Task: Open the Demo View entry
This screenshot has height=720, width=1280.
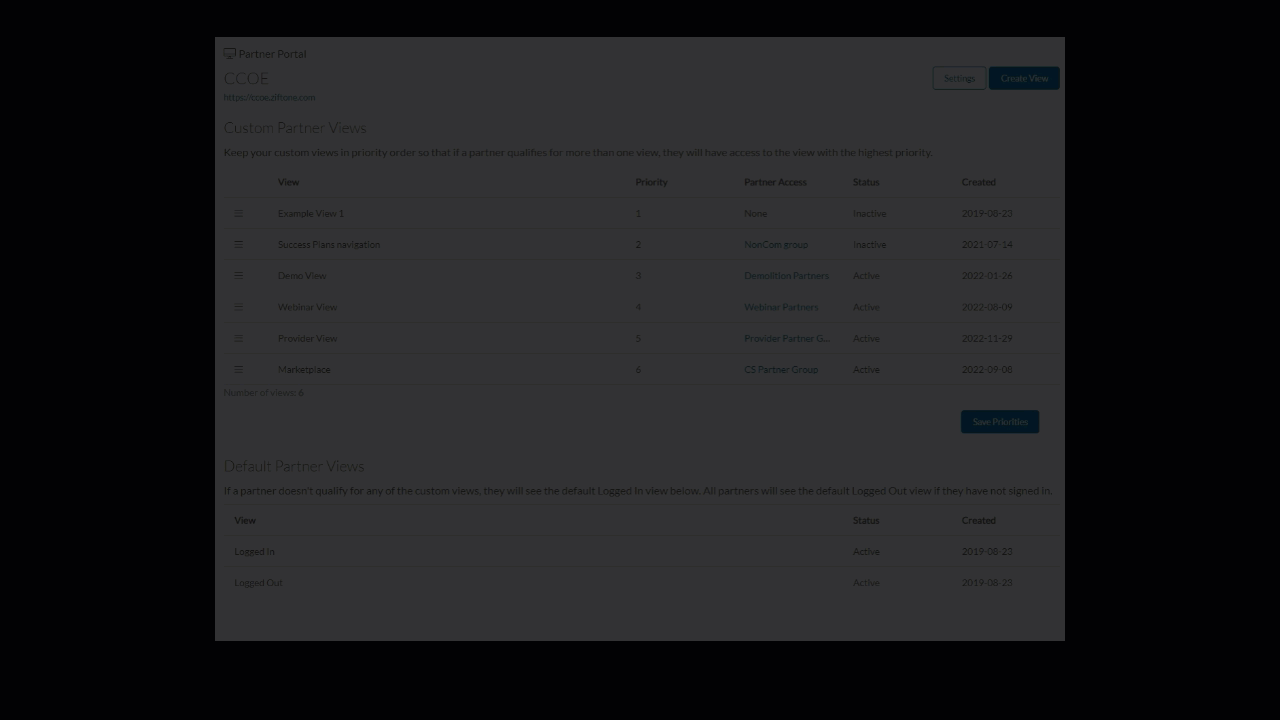Action: (302, 275)
